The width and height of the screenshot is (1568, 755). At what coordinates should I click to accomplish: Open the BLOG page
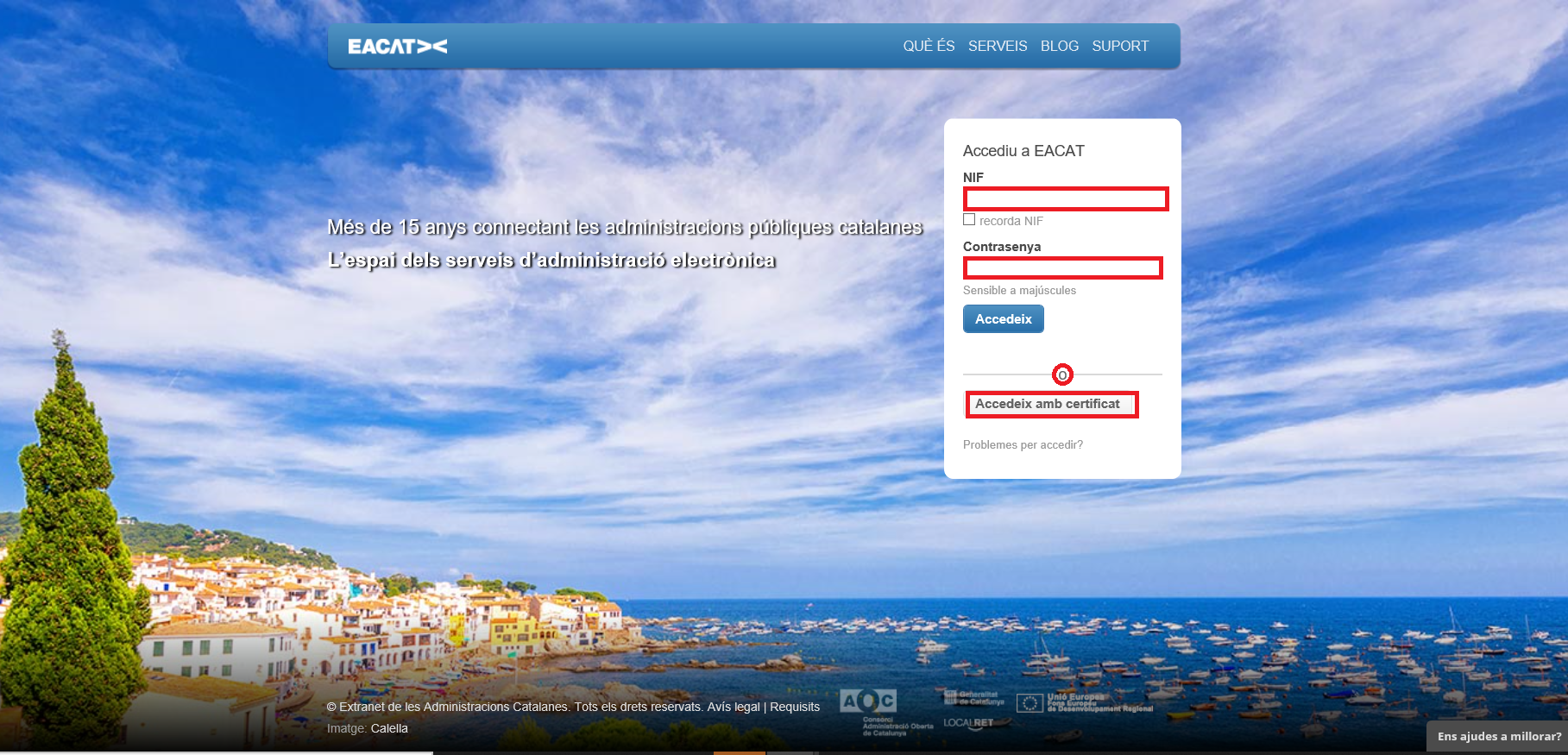1059,46
